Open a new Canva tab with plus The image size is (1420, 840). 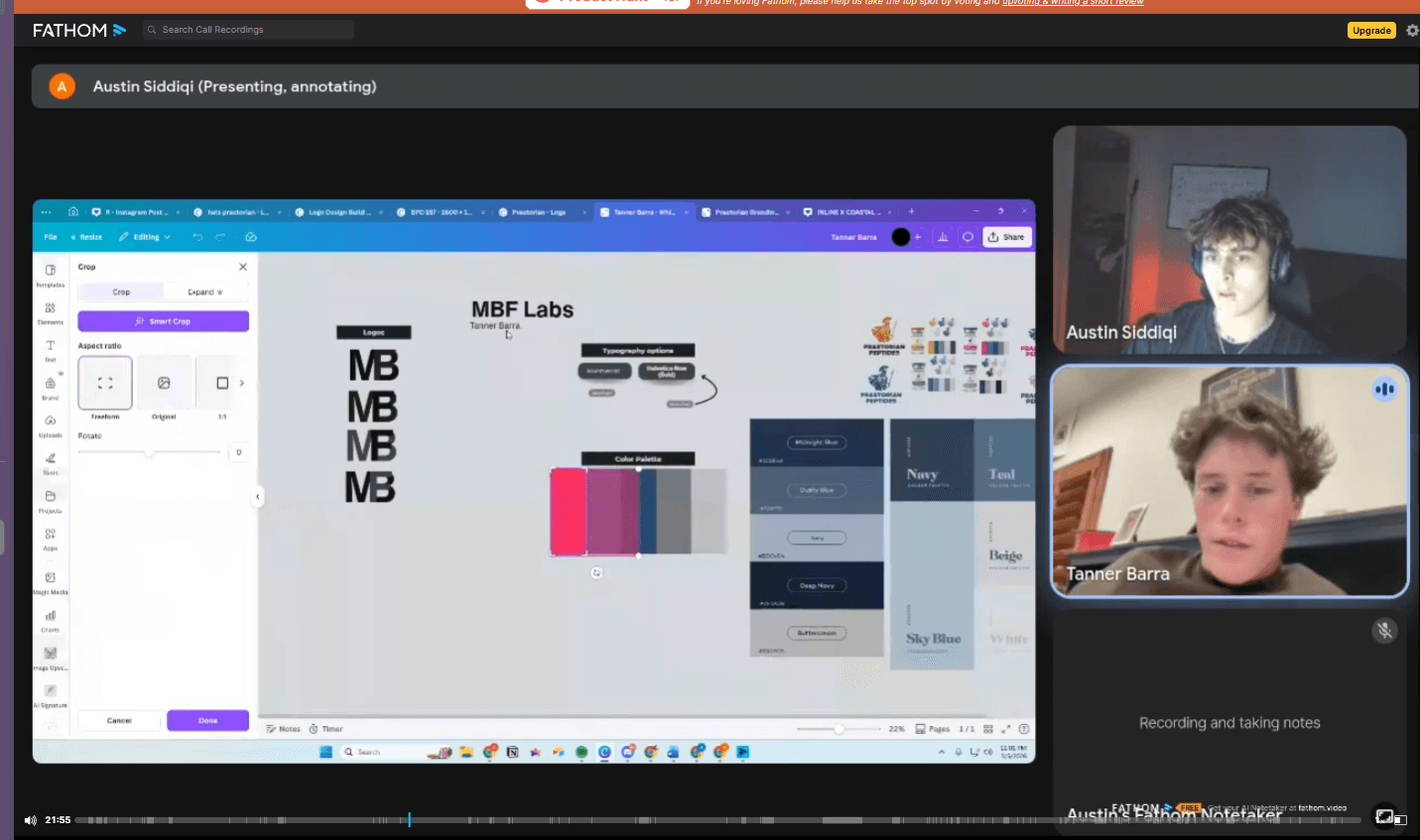[x=911, y=211]
